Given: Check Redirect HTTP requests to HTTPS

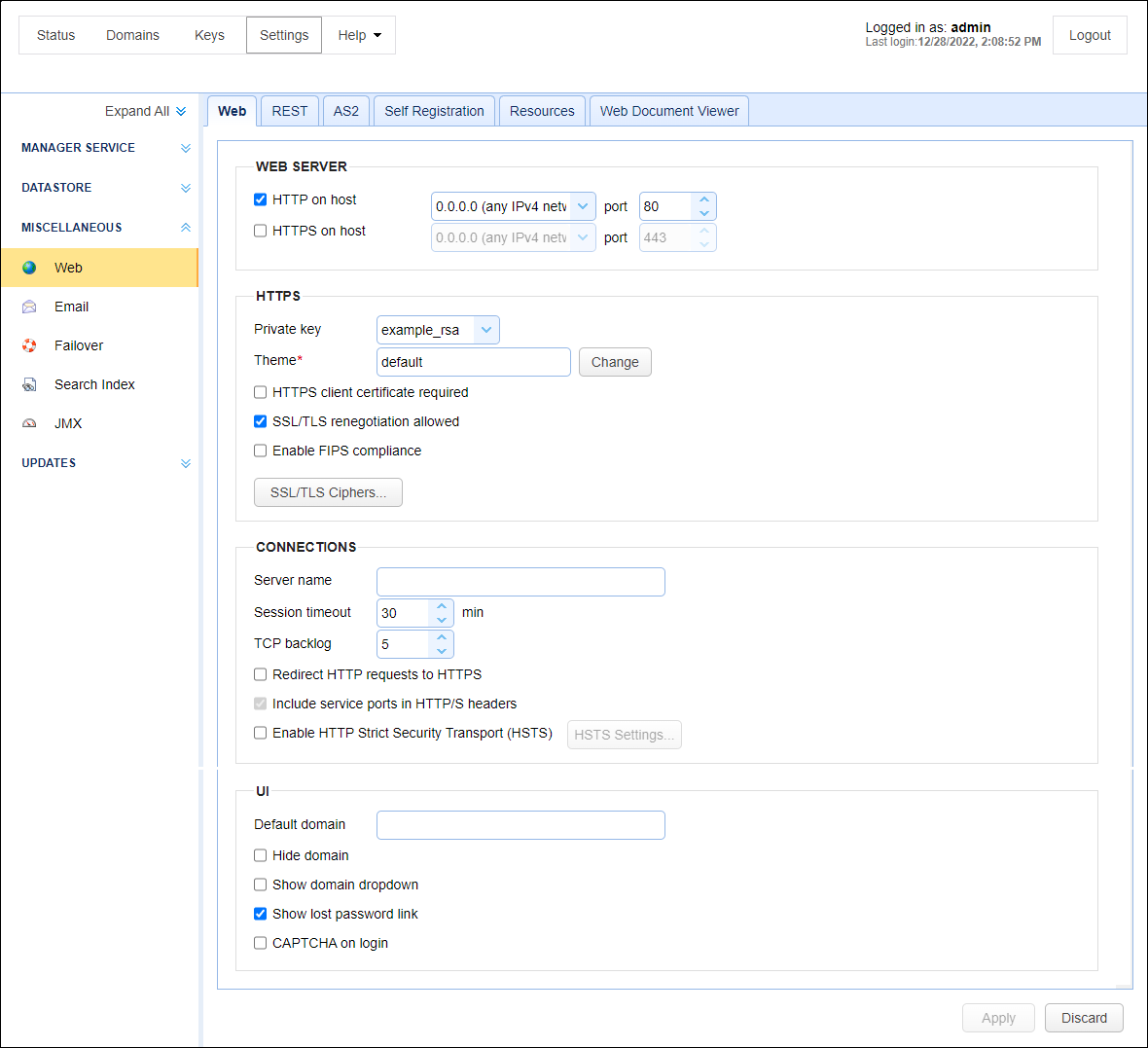Looking at the screenshot, I should pos(260,674).
